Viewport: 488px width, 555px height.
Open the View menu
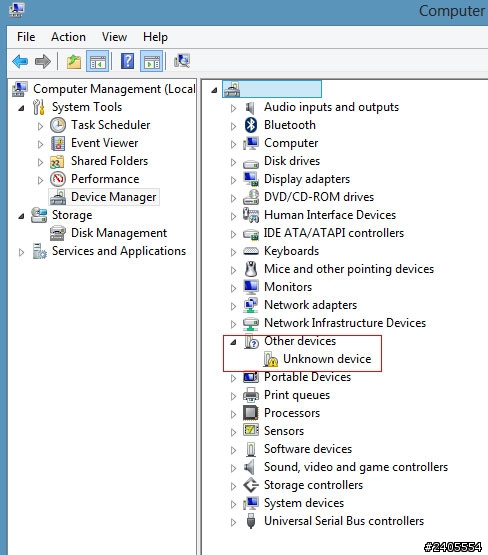pos(114,37)
